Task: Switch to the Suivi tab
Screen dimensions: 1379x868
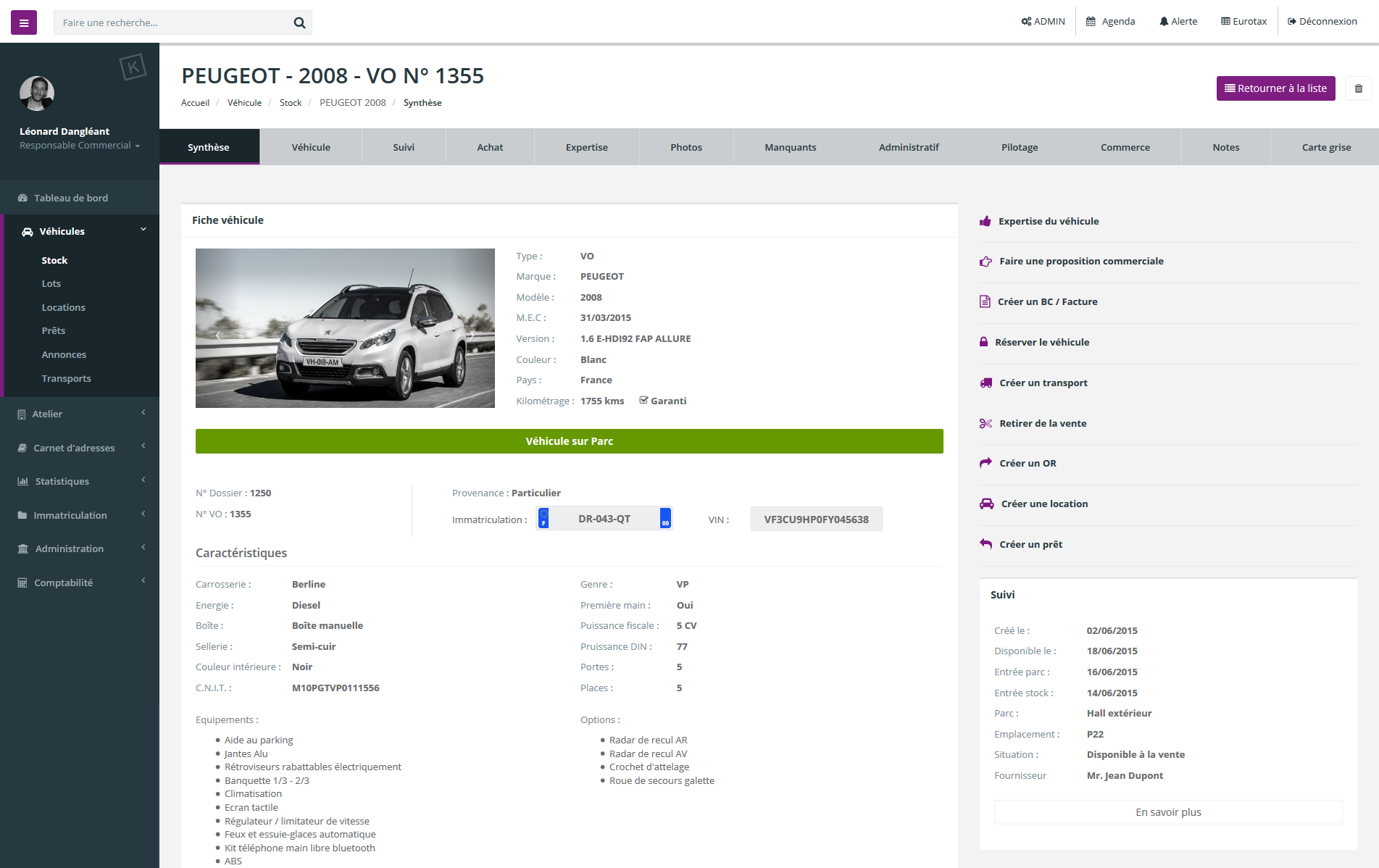Action: click(x=404, y=147)
